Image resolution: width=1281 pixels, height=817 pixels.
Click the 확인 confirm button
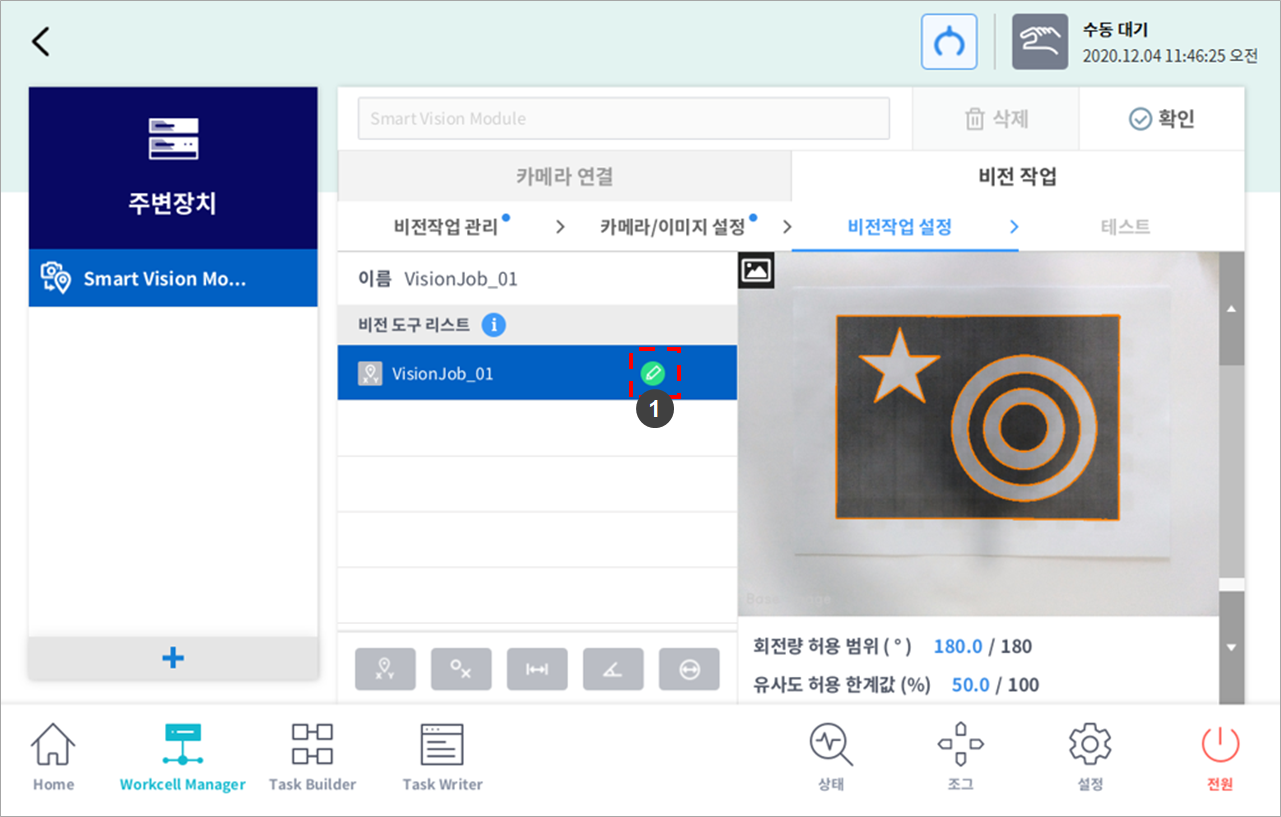click(1161, 119)
